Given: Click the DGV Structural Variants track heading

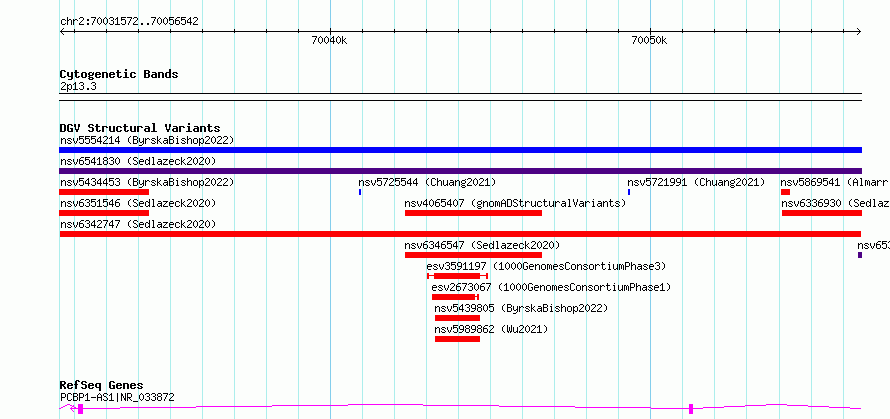Looking at the screenshot, I should pyautogui.click(x=140, y=128).
